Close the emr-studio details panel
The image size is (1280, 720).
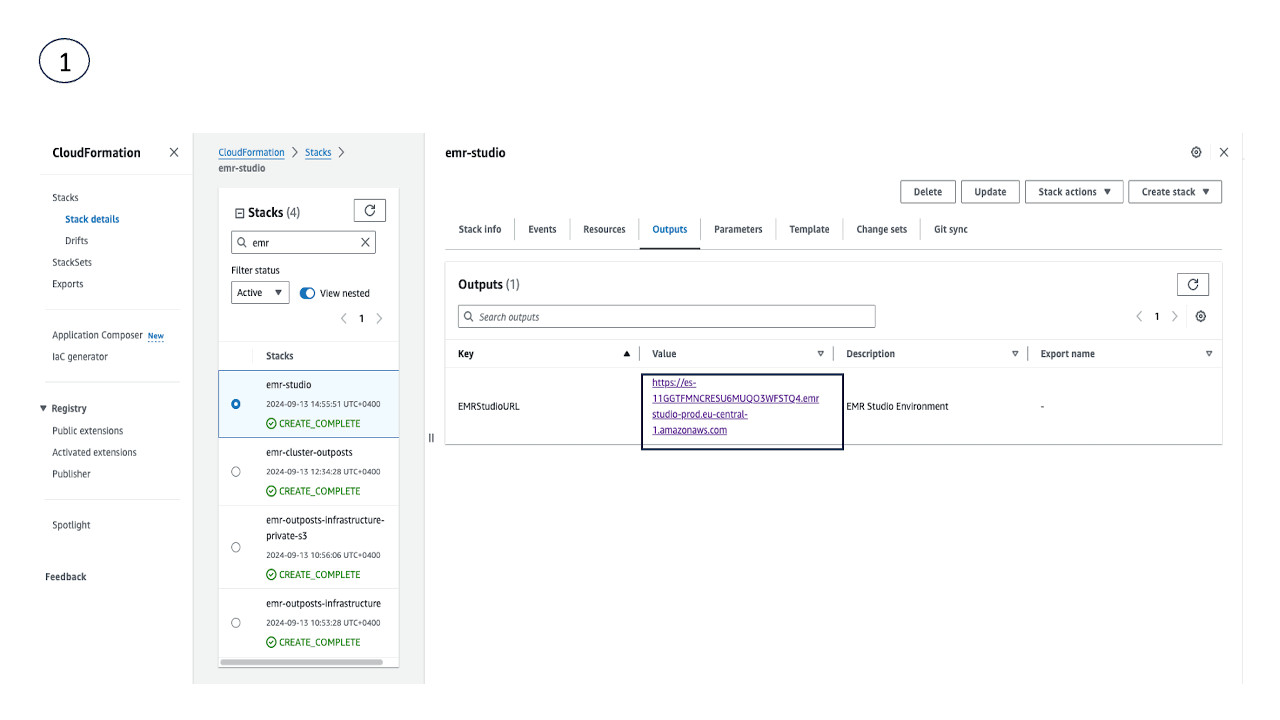click(1224, 153)
